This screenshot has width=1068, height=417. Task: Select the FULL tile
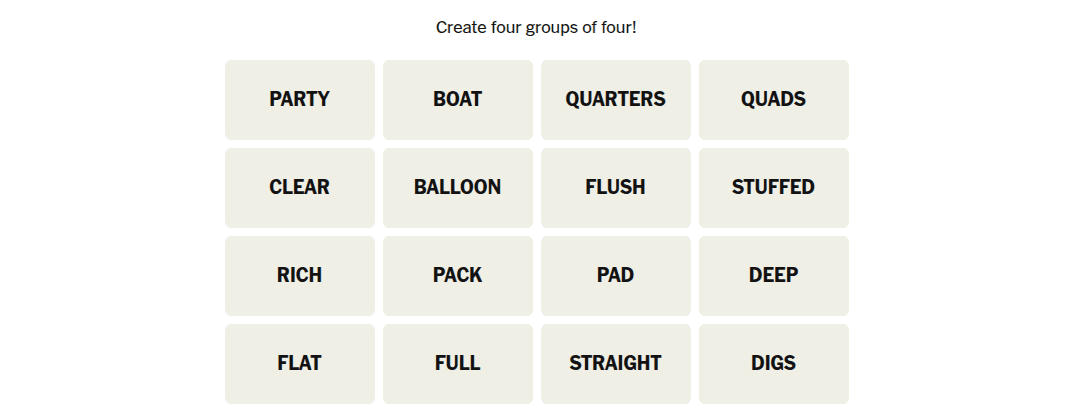tap(457, 364)
